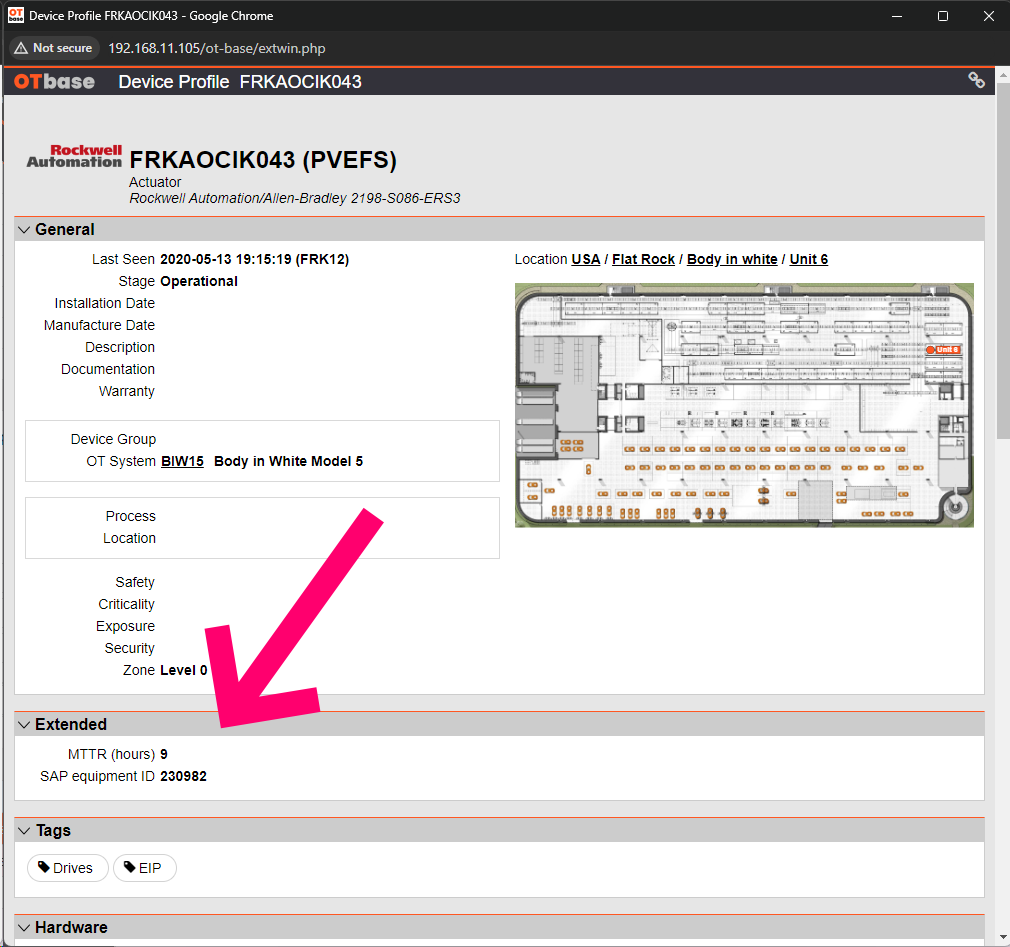
Task: Click the Unit 6 marker on floor plan
Action: click(x=944, y=350)
